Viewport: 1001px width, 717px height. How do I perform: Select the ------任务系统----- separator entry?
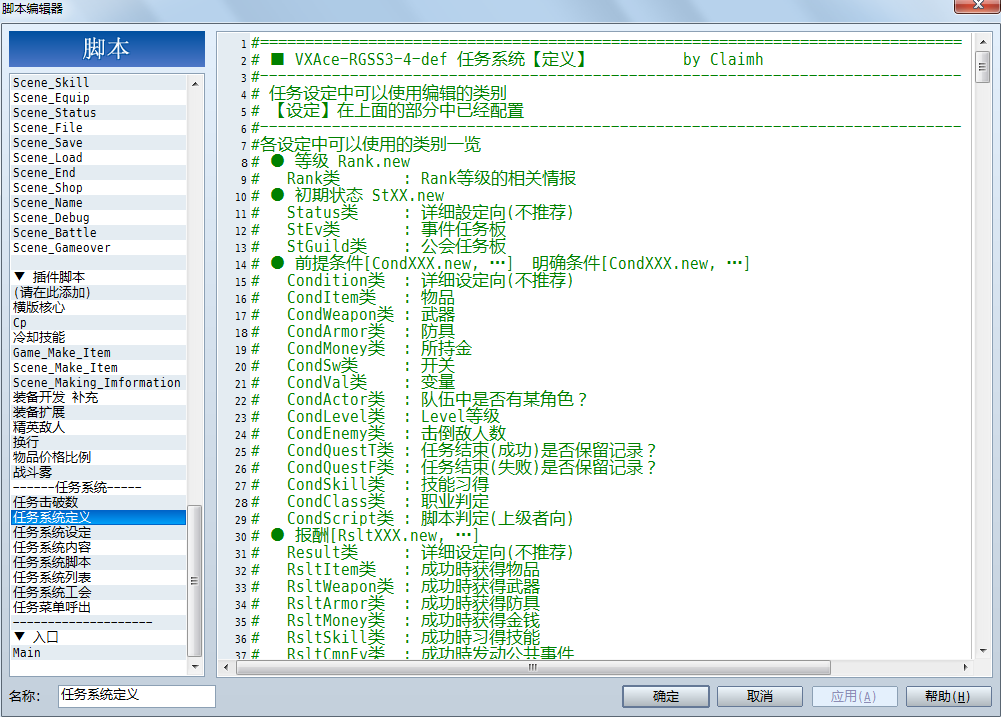click(x=99, y=487)
